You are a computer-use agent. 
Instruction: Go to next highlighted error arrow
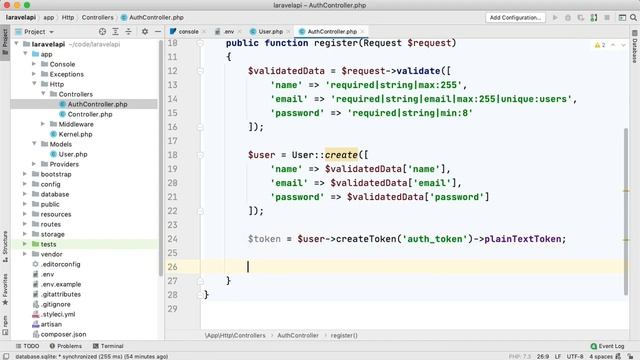tap(623, 45)
